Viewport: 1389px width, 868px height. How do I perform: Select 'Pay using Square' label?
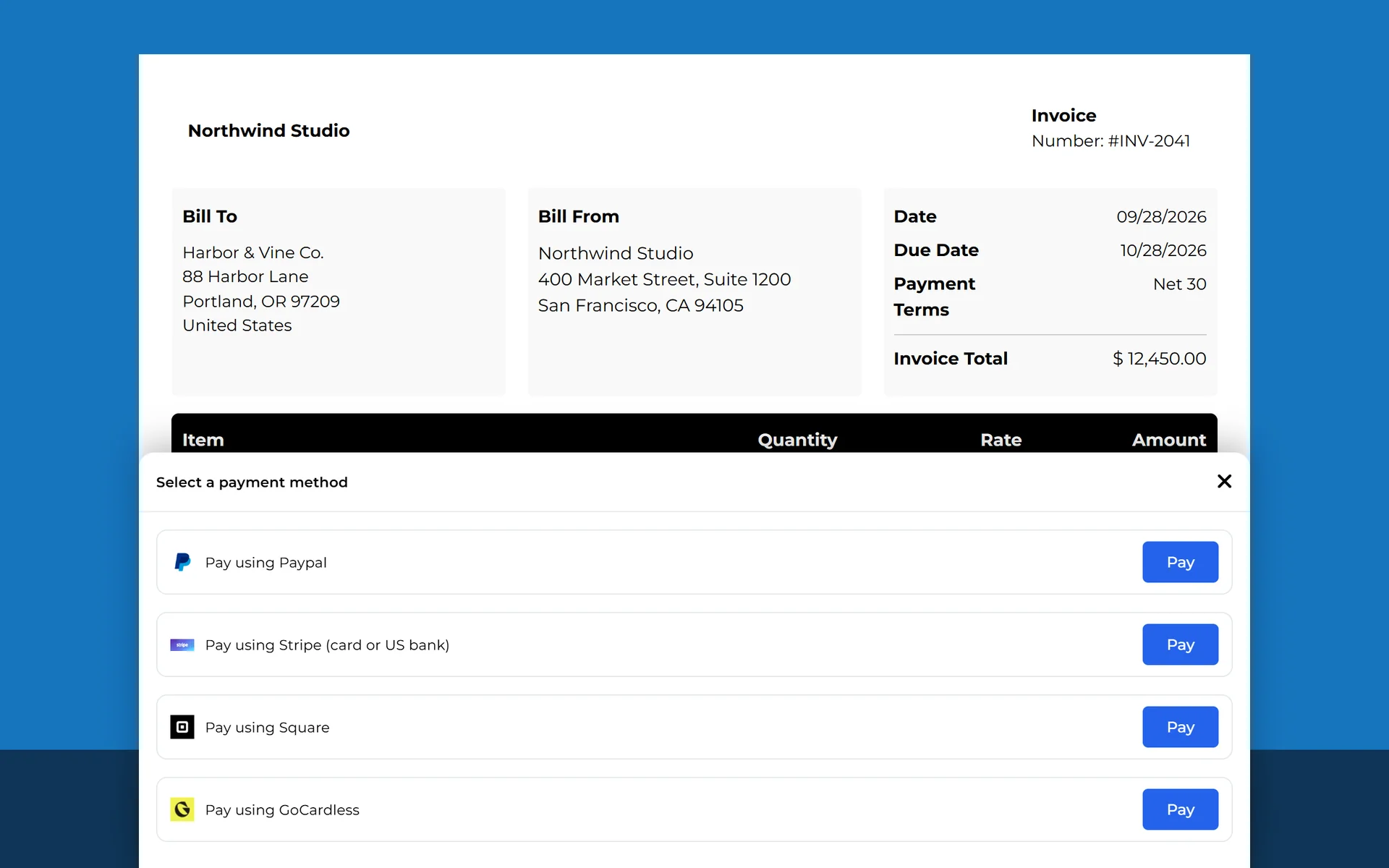coord(267,728)
